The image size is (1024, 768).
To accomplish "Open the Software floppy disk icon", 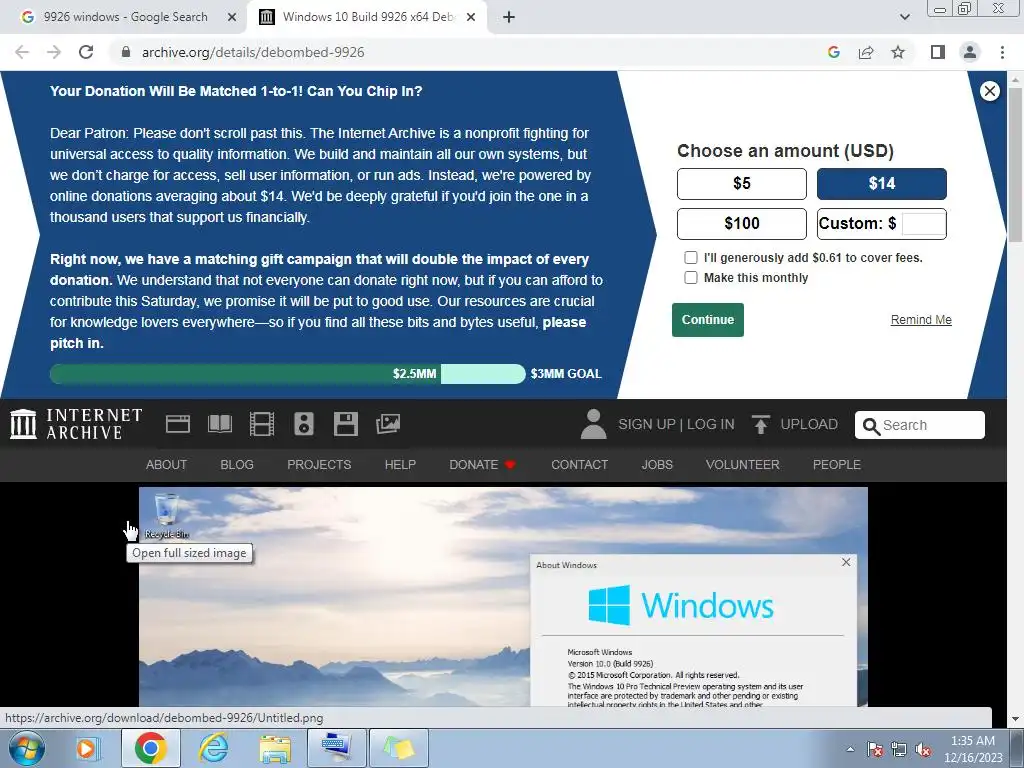I will (x=345, y=424).
